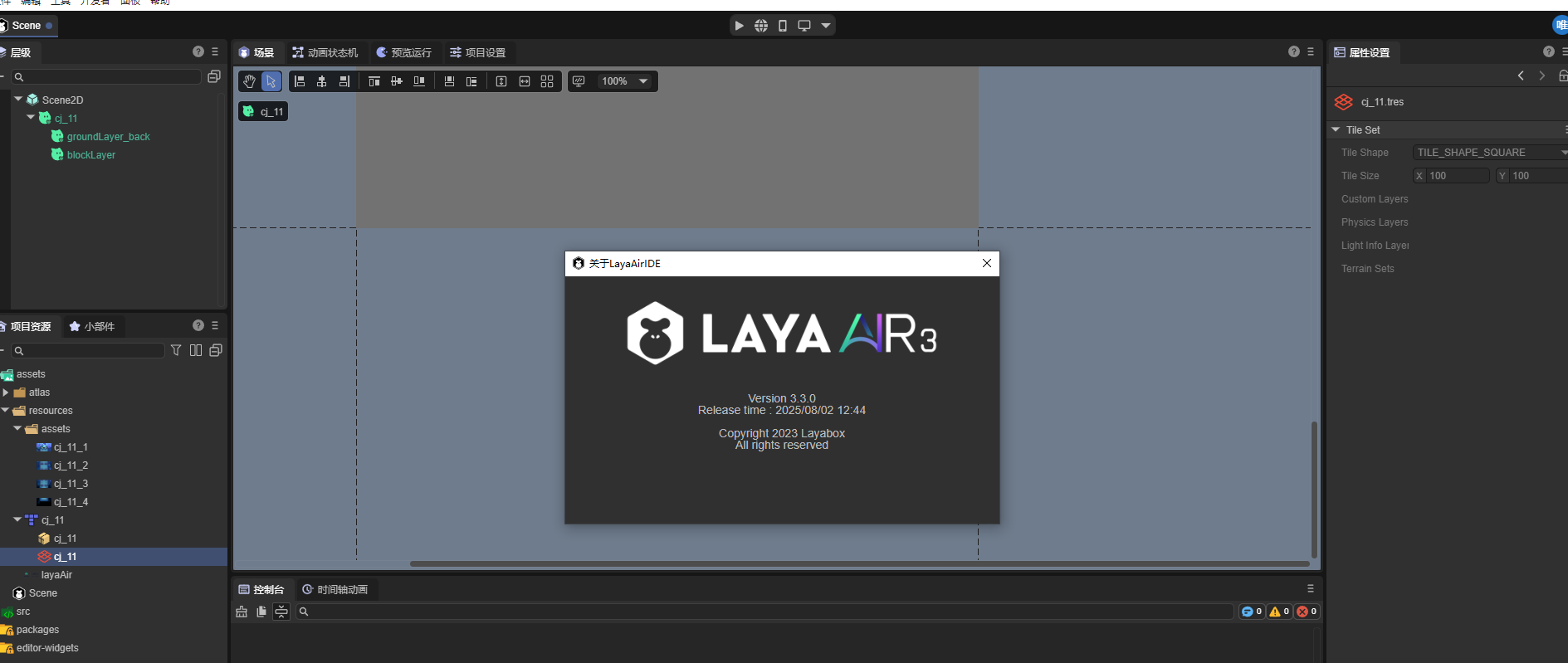1568x663 pixels.
Task: Toggle two-column asset view icon
Action: coord(196,350)
